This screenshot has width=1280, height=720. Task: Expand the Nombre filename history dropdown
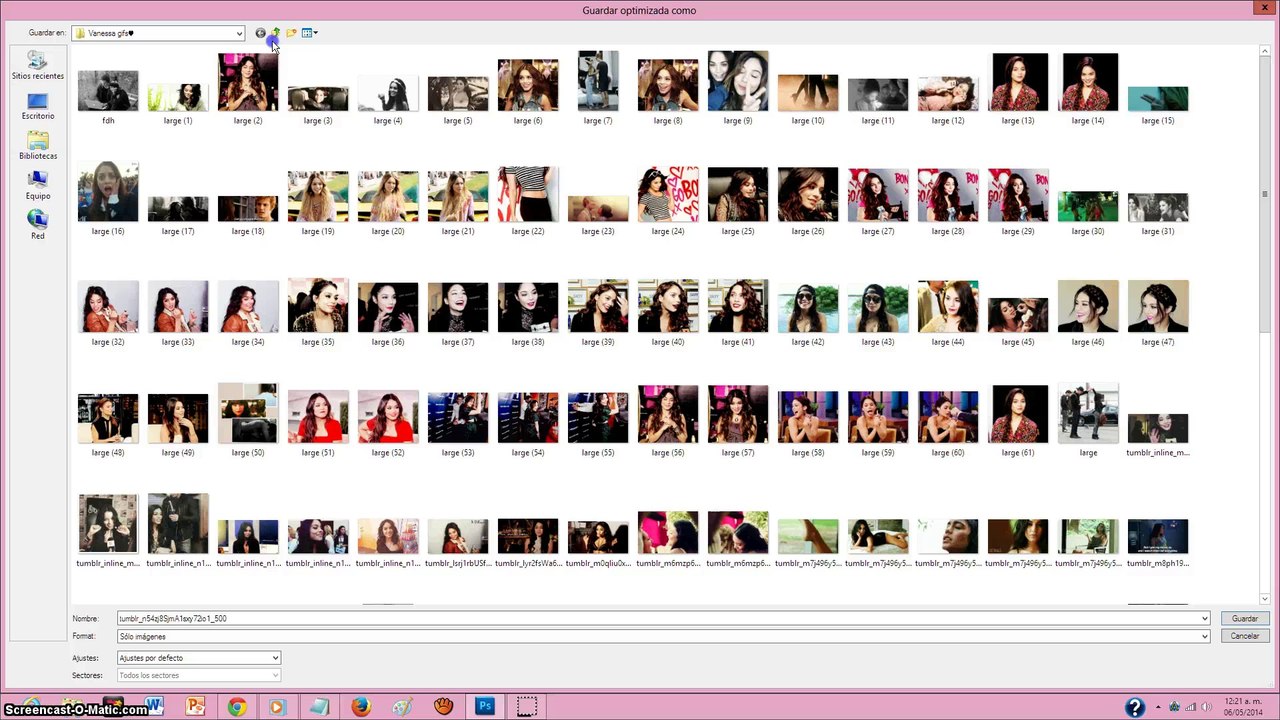coord(1204,619)
